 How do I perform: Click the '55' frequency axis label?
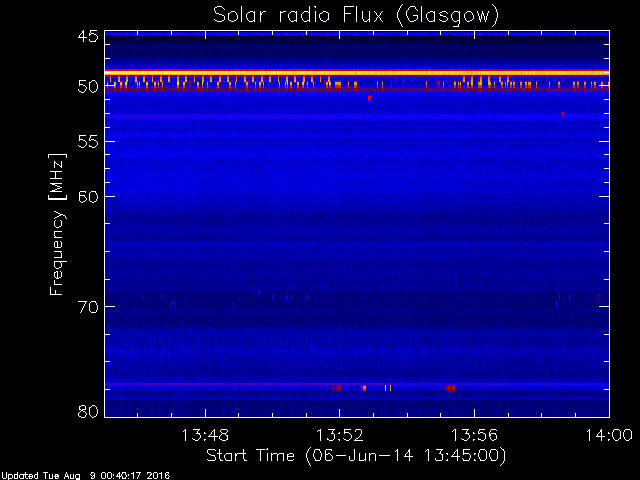[88, 142]
